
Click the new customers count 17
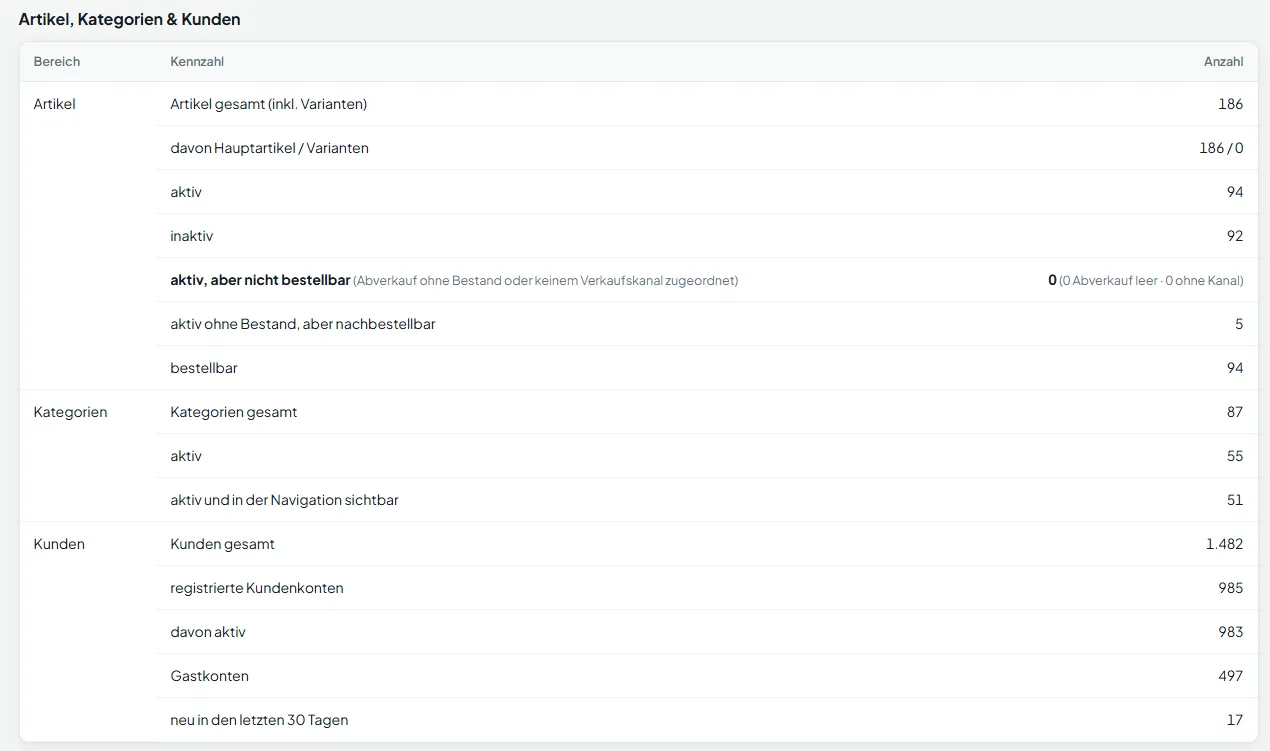[x=1236, y=720]
